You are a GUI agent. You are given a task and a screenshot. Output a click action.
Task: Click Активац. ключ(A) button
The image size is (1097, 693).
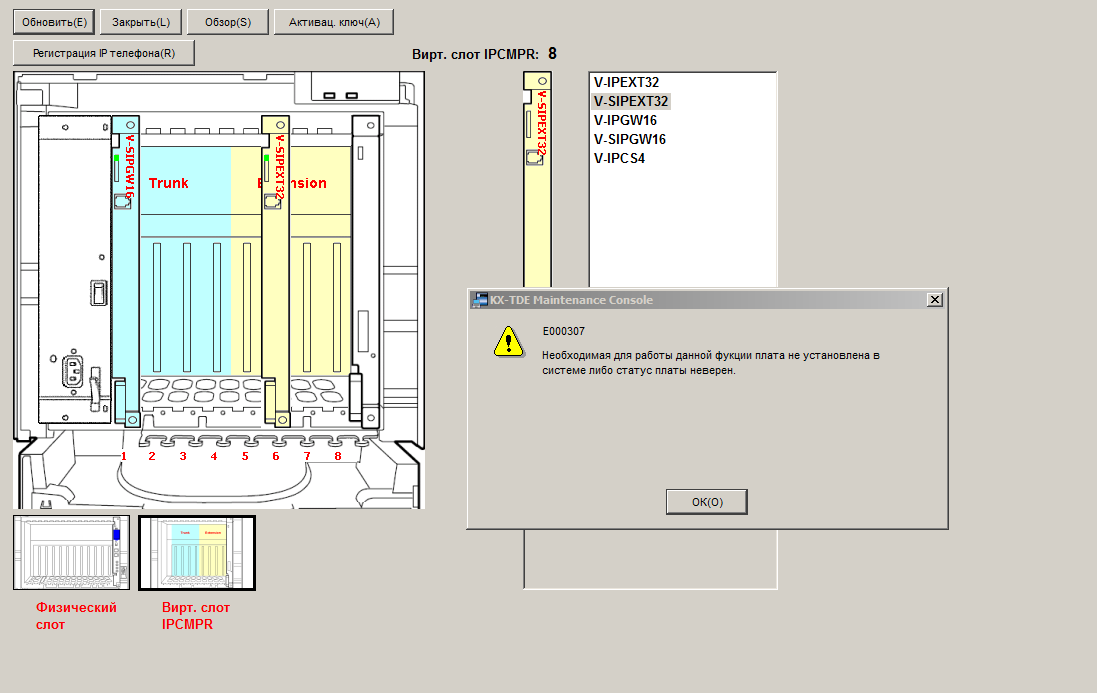pyautogui.click(x=334, y=22)
